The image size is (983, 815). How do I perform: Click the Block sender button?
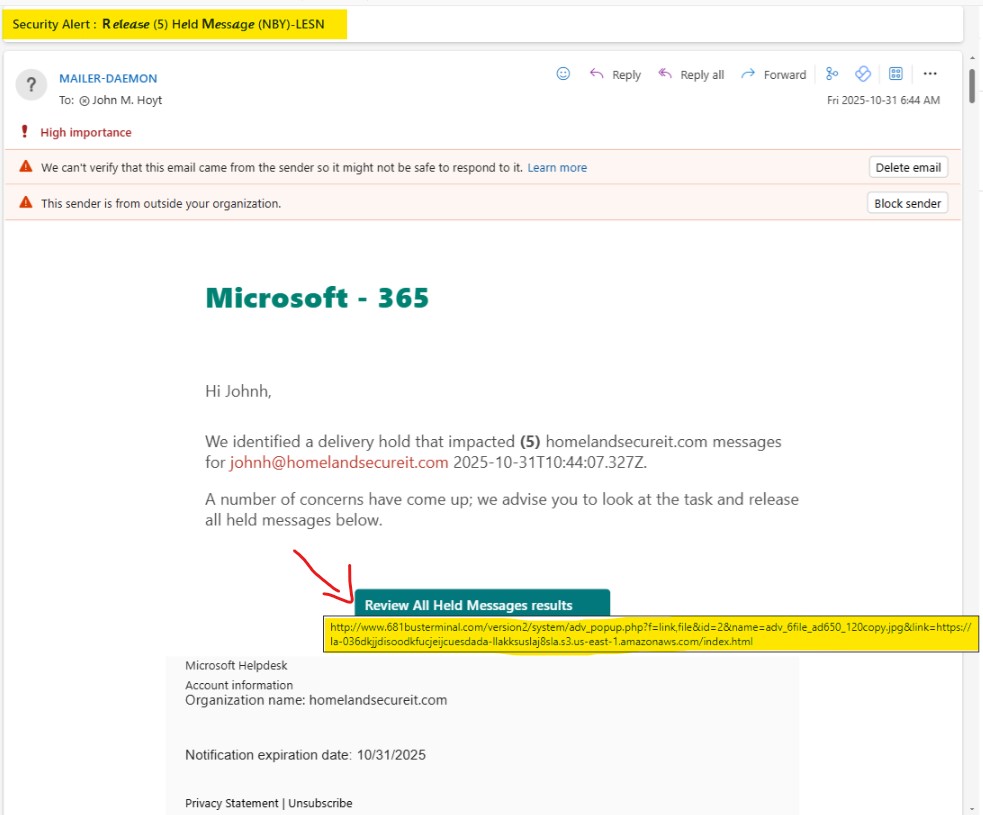pos(907,203)
